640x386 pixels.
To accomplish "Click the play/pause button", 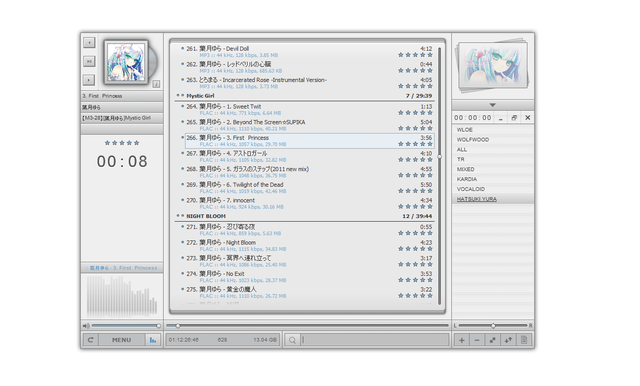I will (x=89, y=61).
